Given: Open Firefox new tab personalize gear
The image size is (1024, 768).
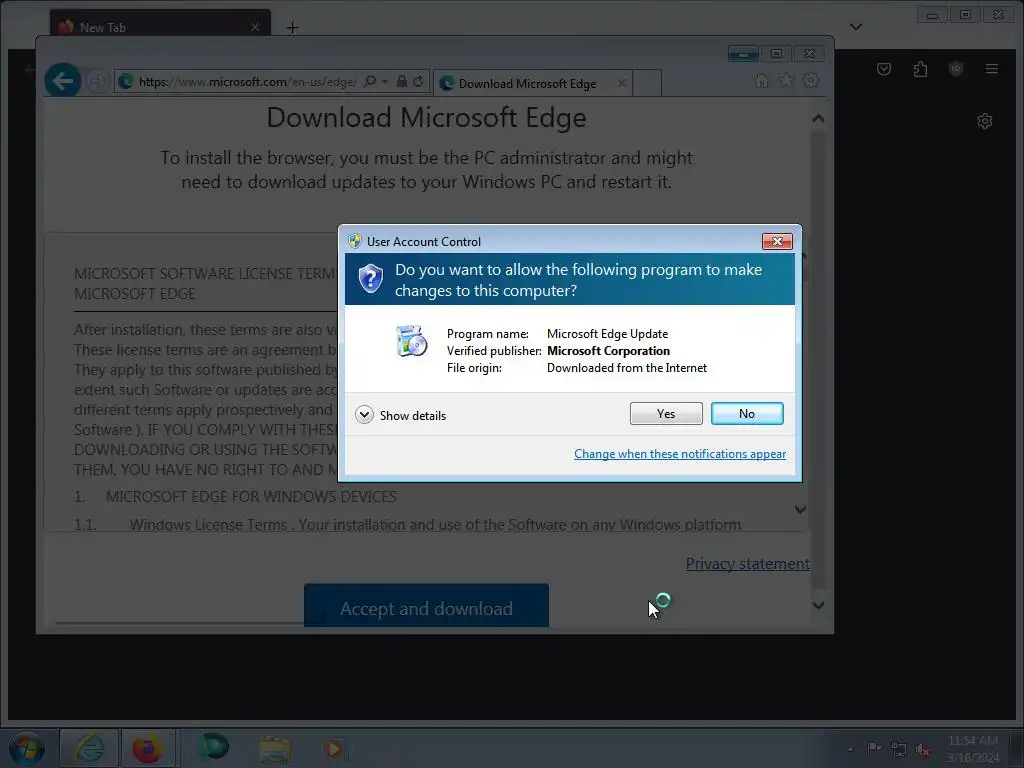Looking at the screenshot, I should (x=985, y=121).
